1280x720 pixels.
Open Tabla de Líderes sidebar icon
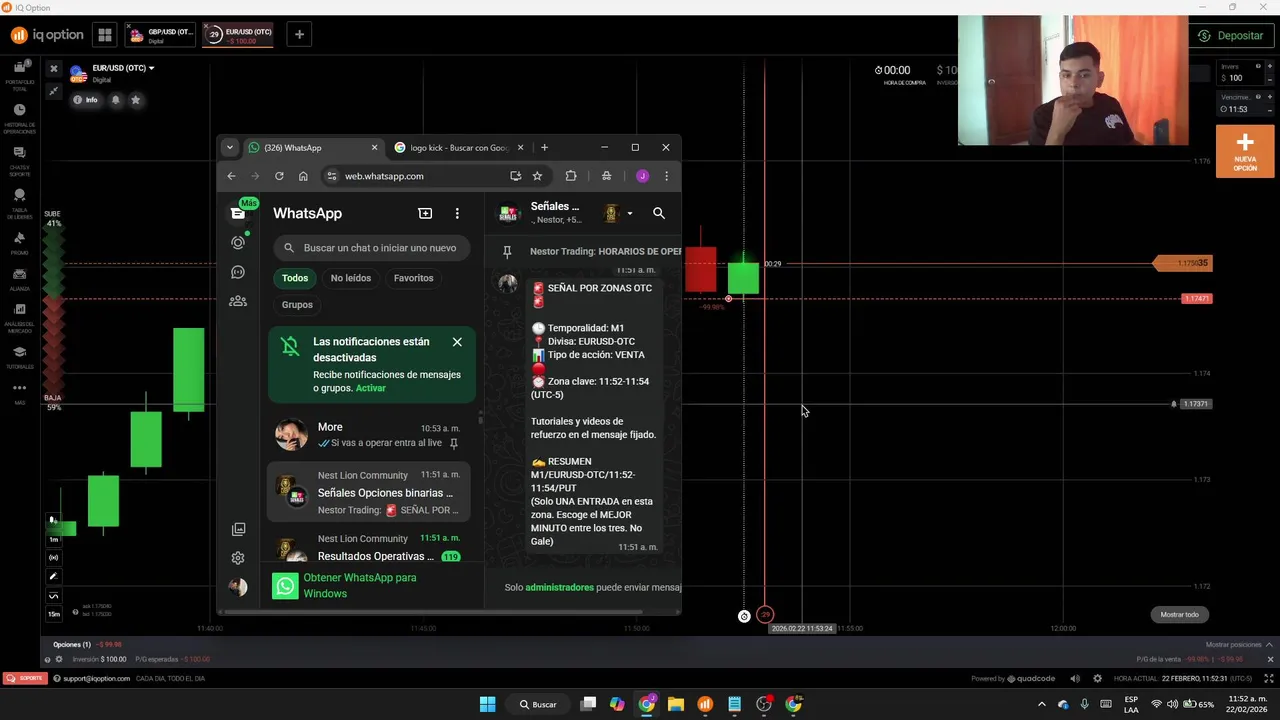[x=20, y=202]
